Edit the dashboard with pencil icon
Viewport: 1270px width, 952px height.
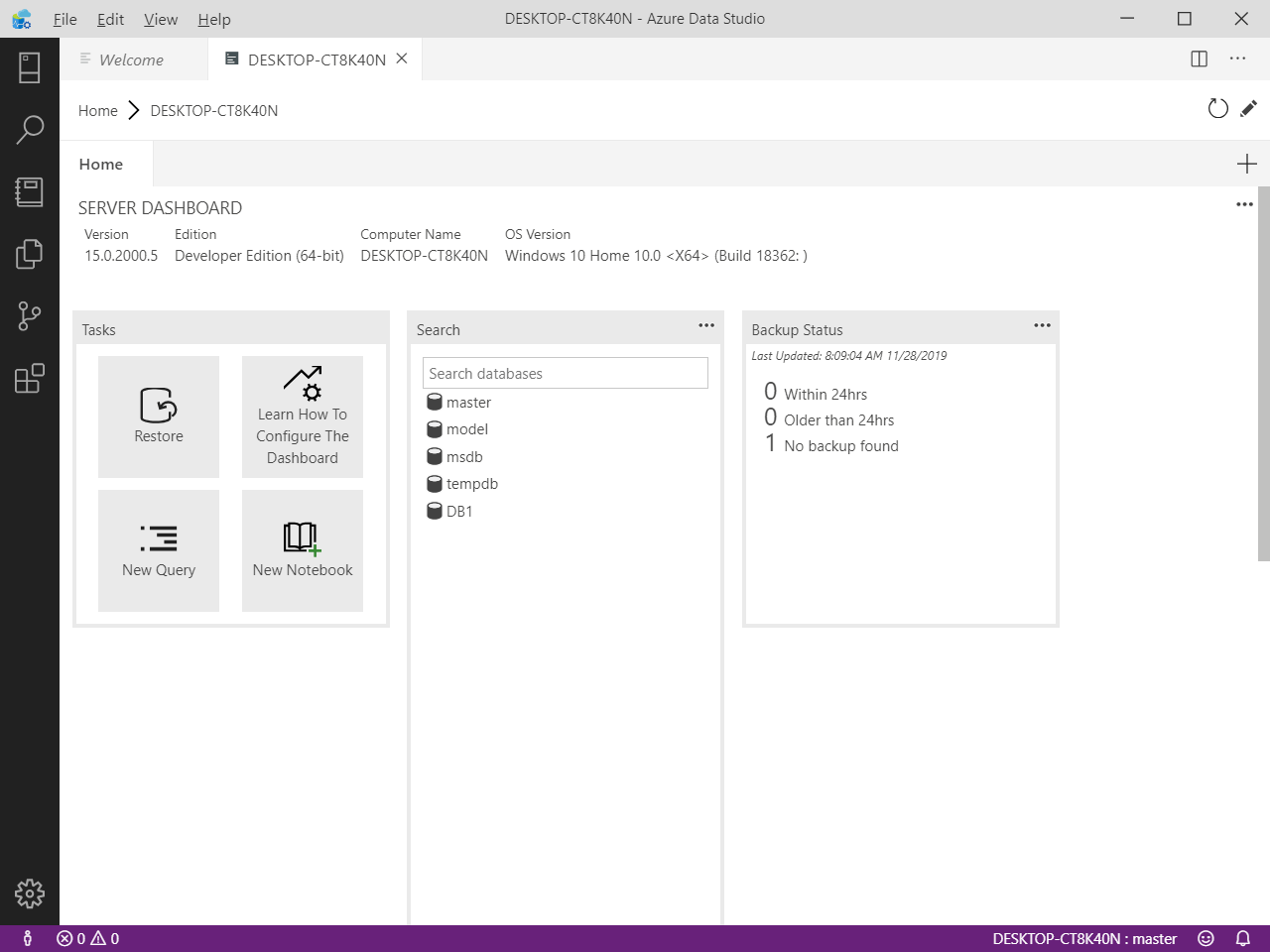coord(1248,108)
